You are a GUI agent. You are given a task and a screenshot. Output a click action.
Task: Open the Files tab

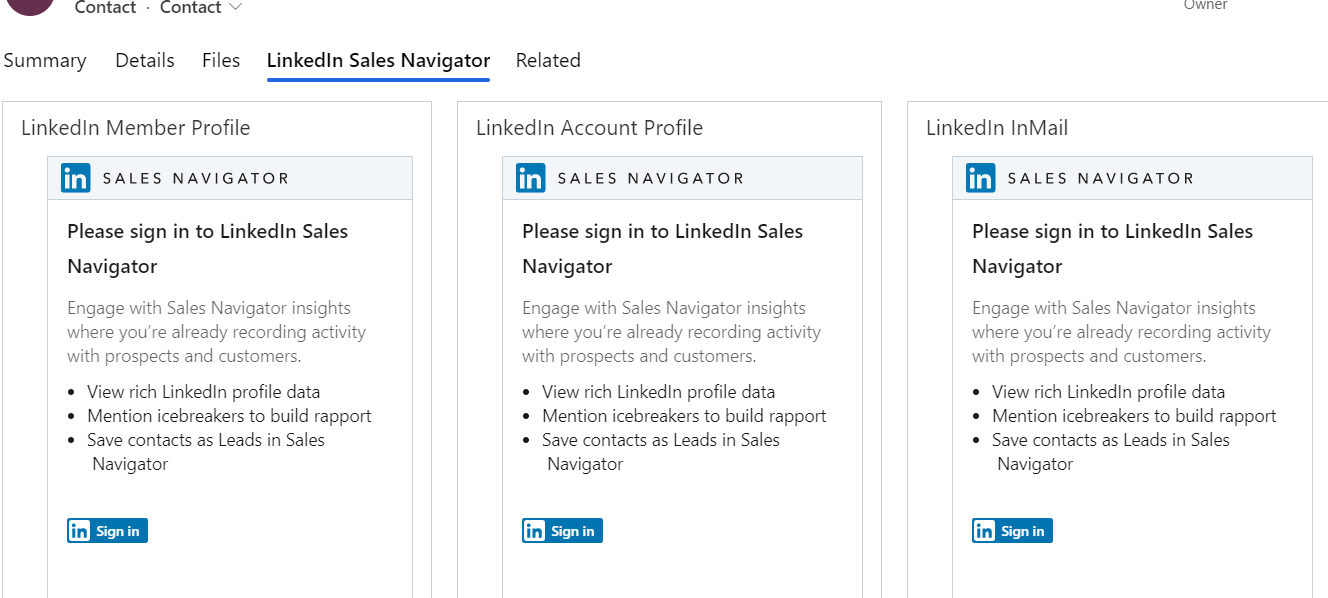tap(221, 60)
